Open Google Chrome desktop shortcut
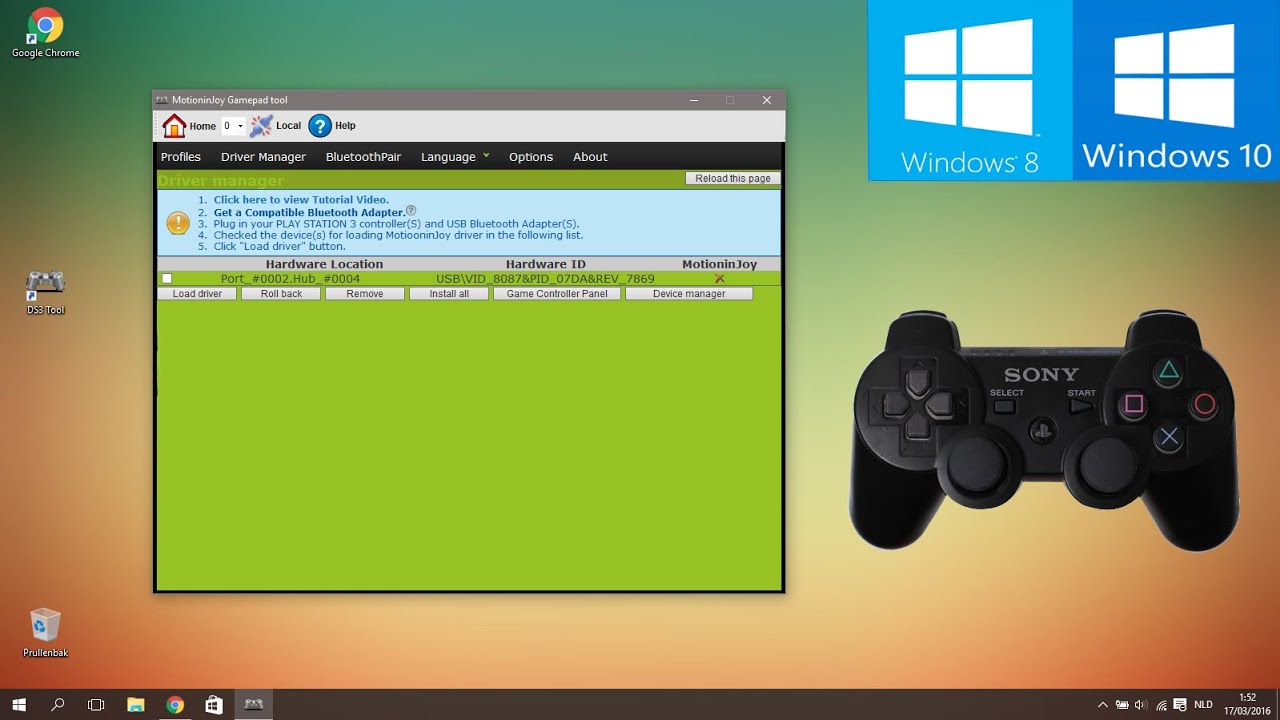This screenshot has height=720, width=1280. tap(46, 32)
